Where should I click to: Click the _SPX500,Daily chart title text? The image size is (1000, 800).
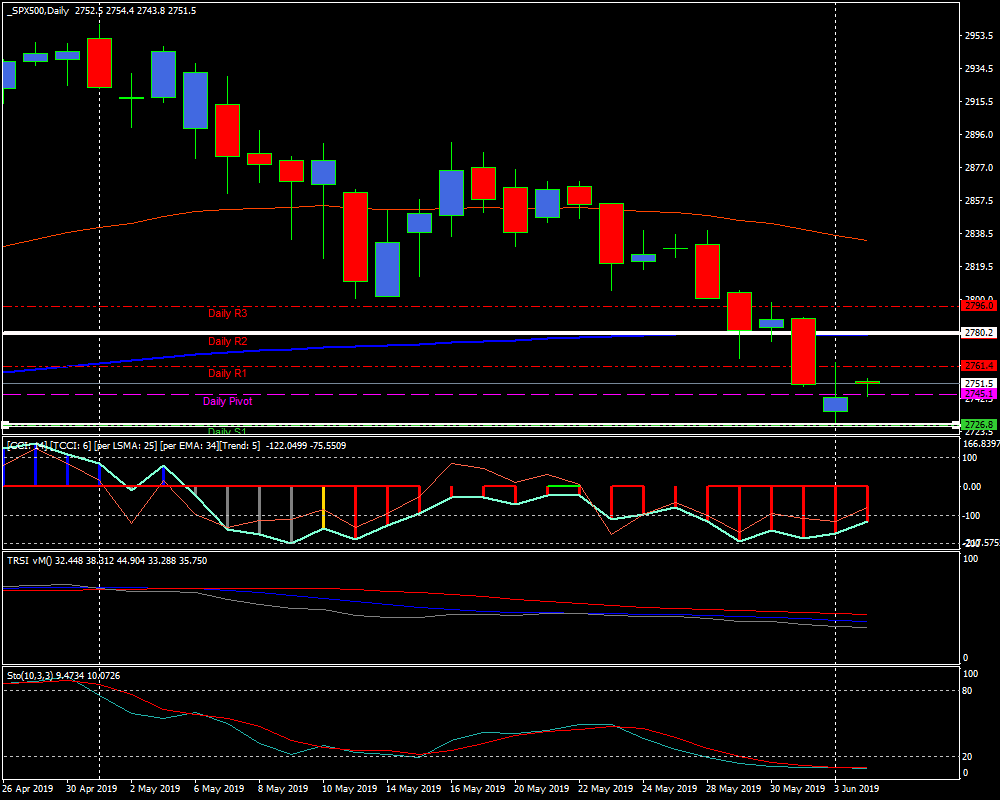tap(42, 10)
